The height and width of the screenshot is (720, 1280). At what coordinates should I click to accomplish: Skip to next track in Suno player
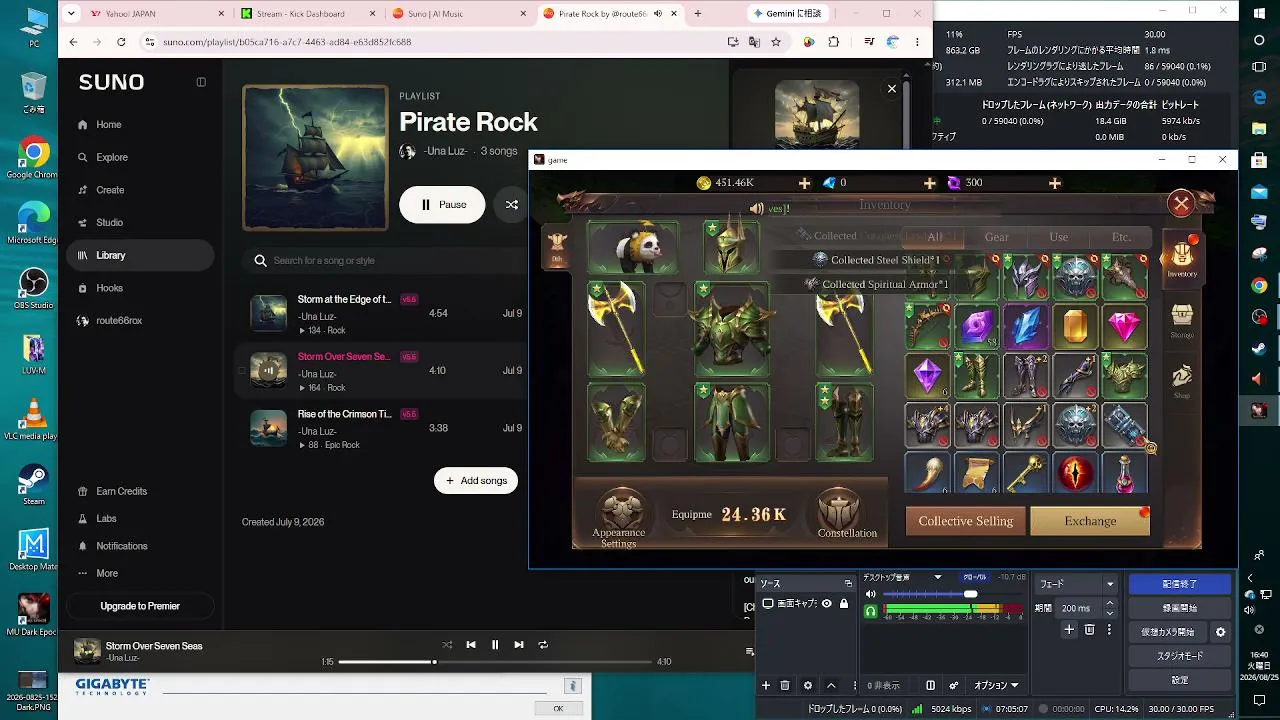[x=518, y=645]
